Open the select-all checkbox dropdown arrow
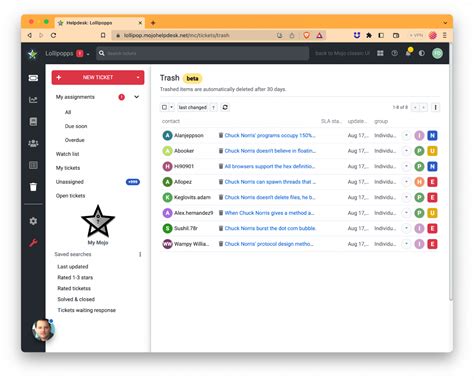474x380 pixels. 171,107
